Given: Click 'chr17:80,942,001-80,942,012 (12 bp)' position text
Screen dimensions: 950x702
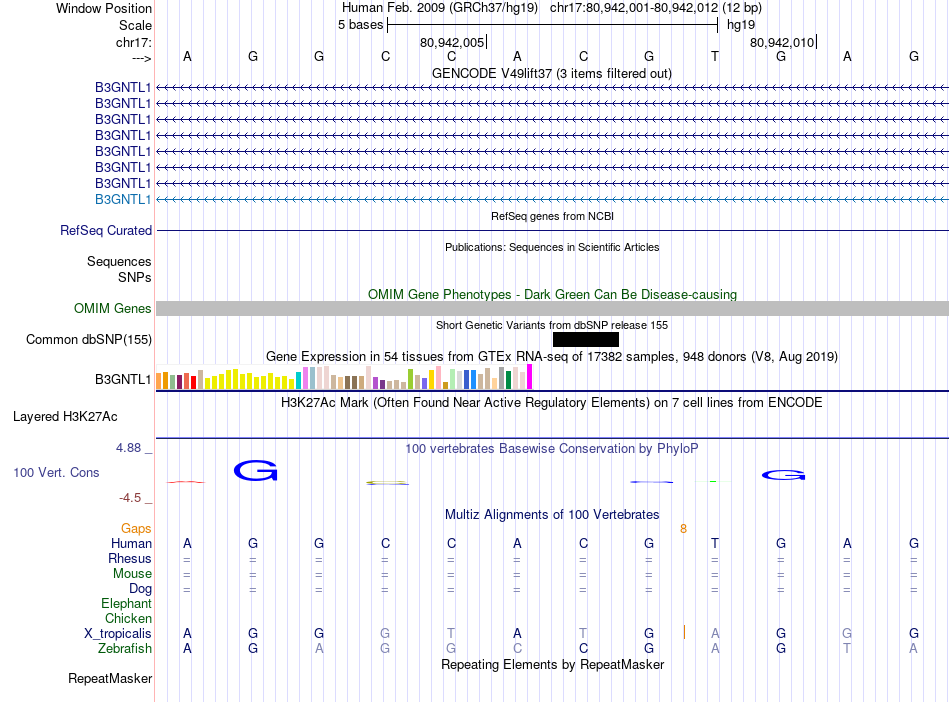Looking at the screenshot, I should coord(656,8).
